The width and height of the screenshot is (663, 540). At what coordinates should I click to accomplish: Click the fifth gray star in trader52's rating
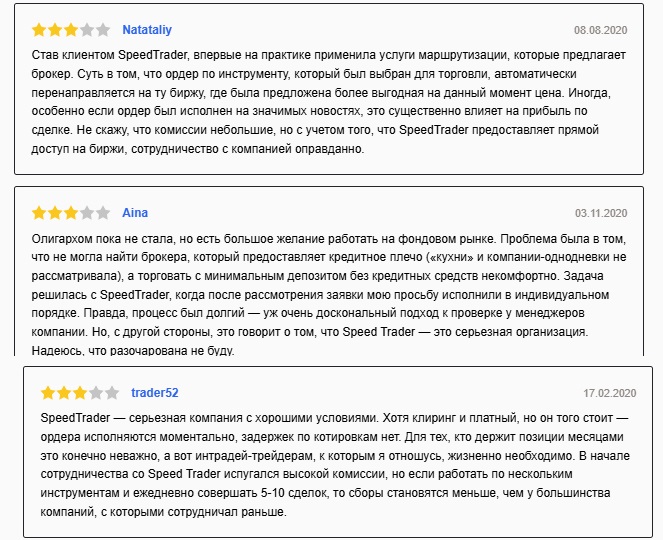tap(112, 393)
